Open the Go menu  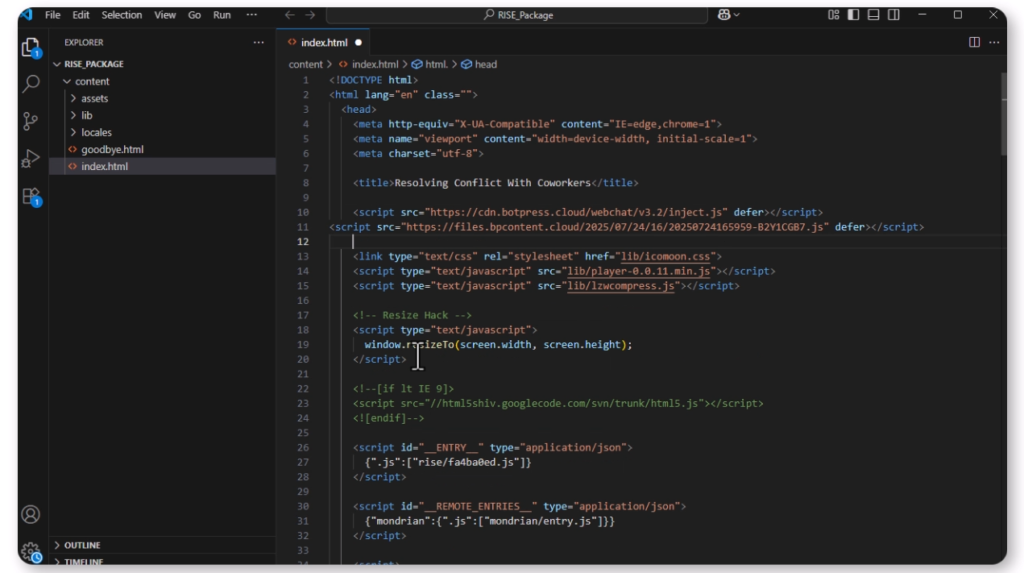pyautogui.click(x=194, y=14)
